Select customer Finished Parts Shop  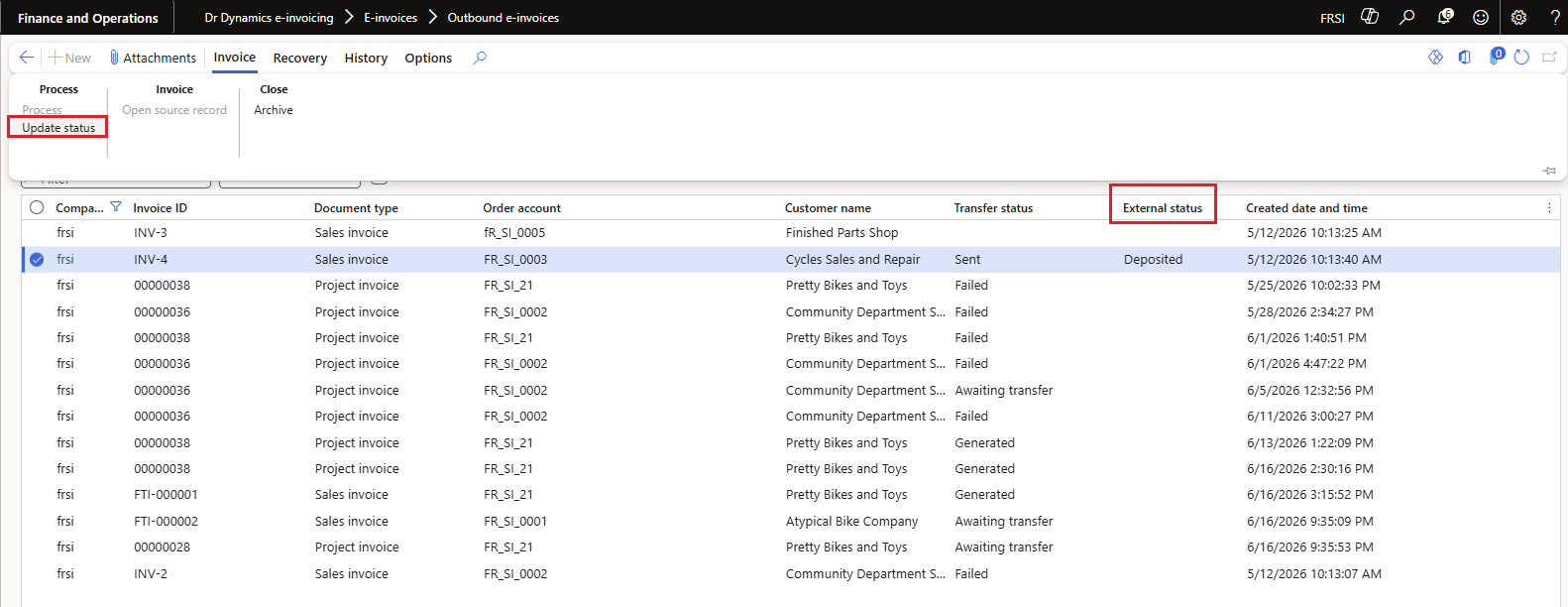coord(841,232)
